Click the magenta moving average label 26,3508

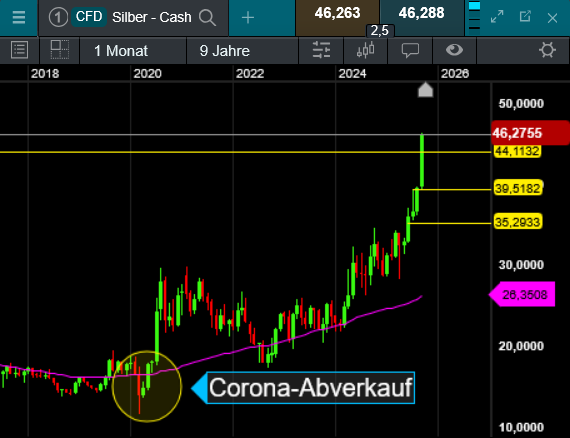point(522,294)
